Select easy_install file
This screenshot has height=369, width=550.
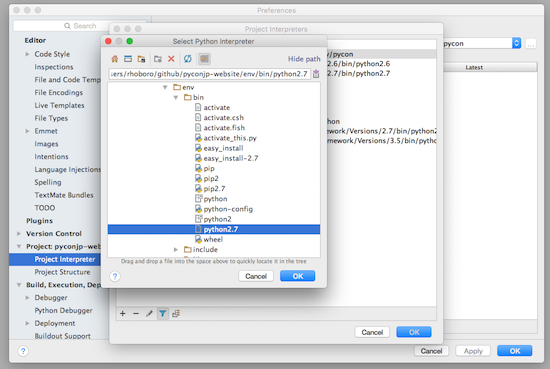coord(223,148)
